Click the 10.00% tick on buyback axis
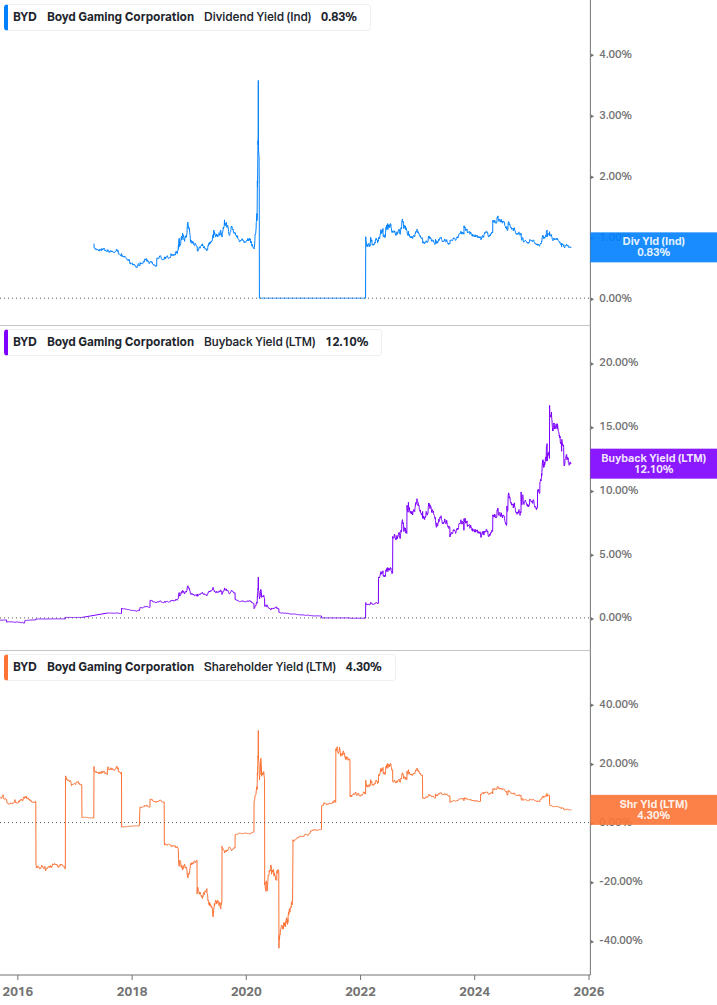 [x=618, y=490]
